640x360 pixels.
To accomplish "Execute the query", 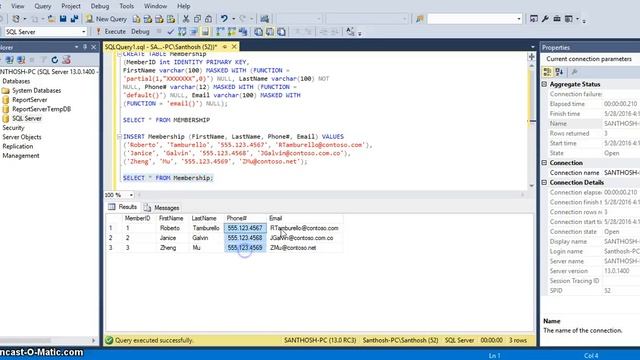I will (111, 31).
